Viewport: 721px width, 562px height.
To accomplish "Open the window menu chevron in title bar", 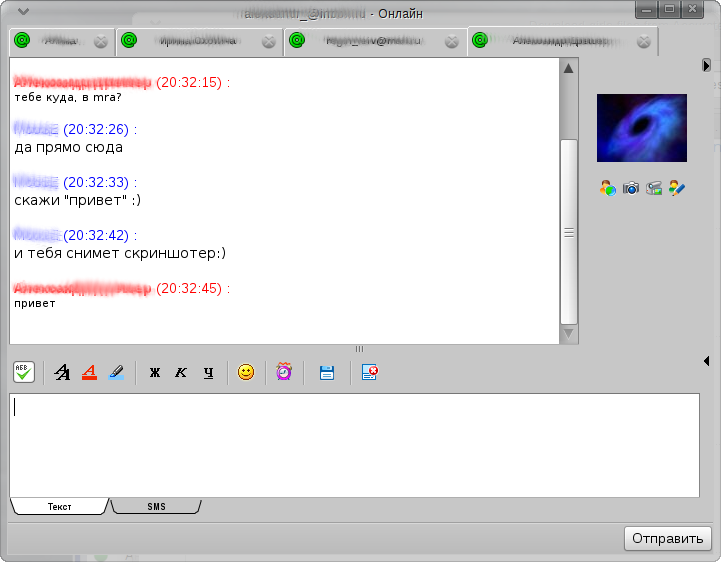I will tap(23, 11).
